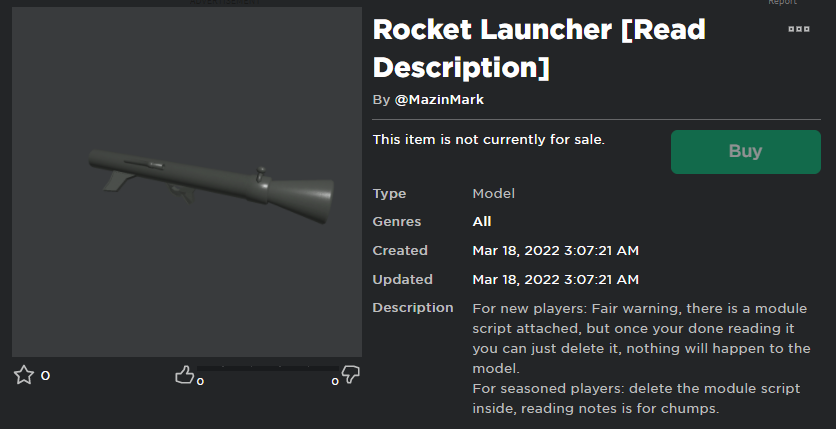Click the "Model" type value

493,193
